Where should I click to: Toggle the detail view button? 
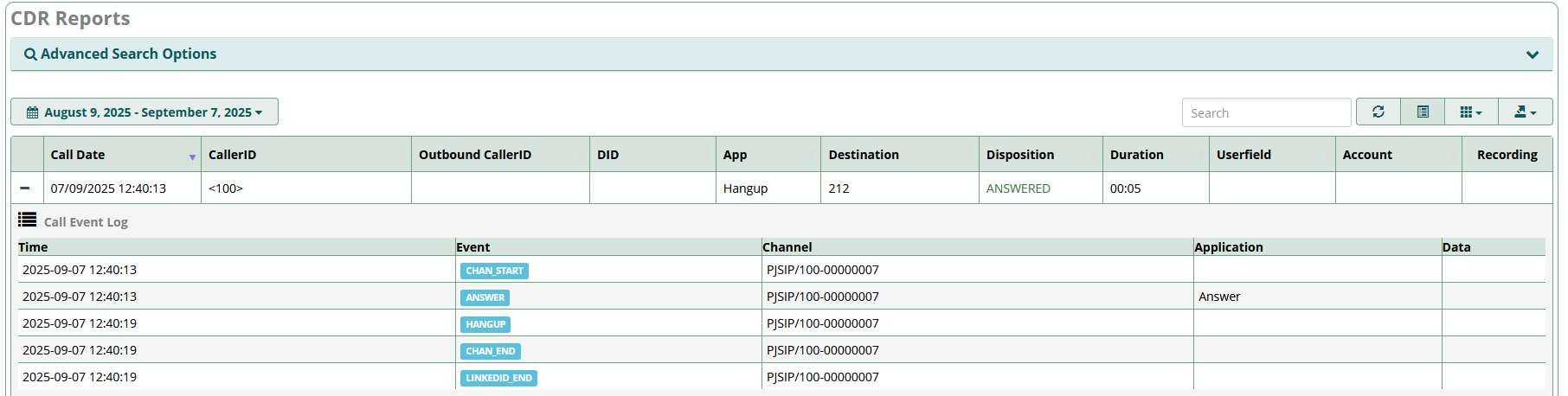tap(1423, 112)
